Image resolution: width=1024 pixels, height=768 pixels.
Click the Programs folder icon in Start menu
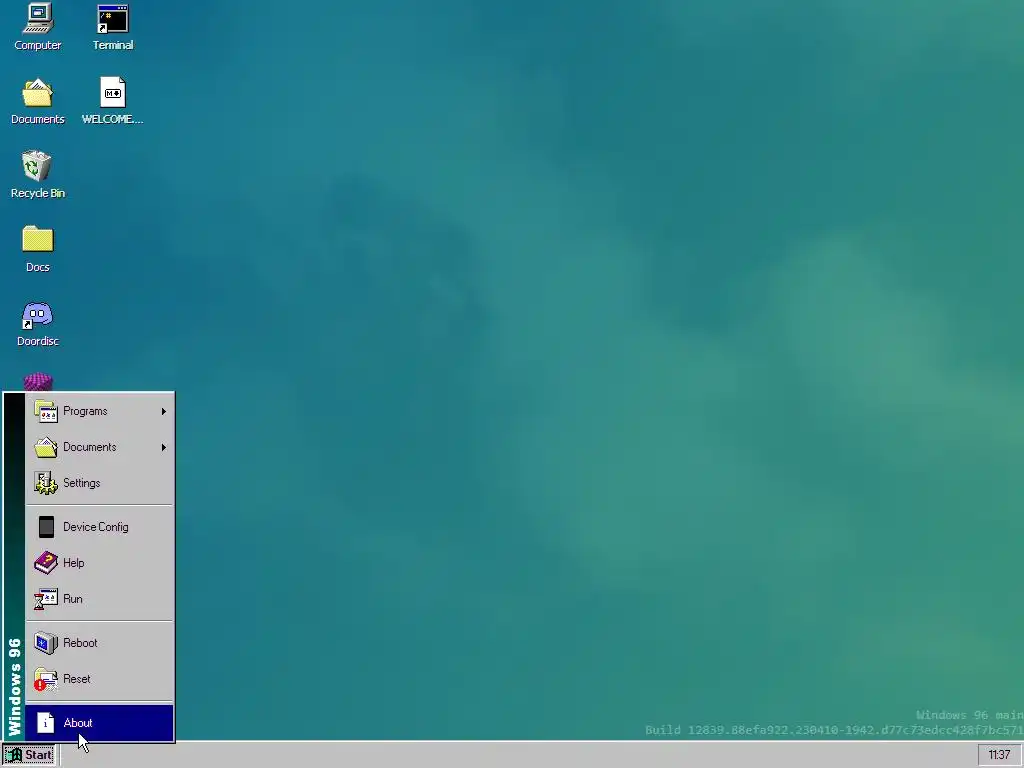point(46,411)
